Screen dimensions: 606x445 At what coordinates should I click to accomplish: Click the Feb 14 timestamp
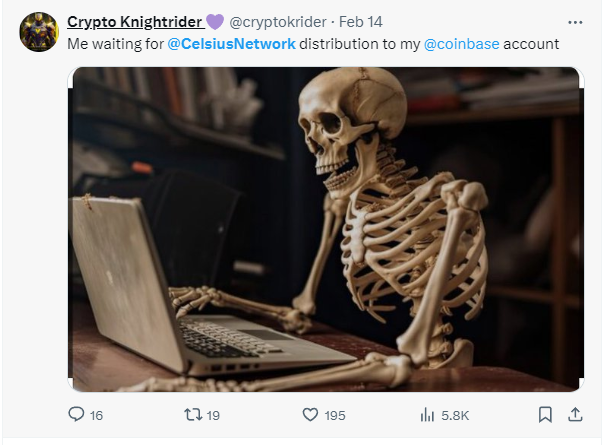coord(361,22)
